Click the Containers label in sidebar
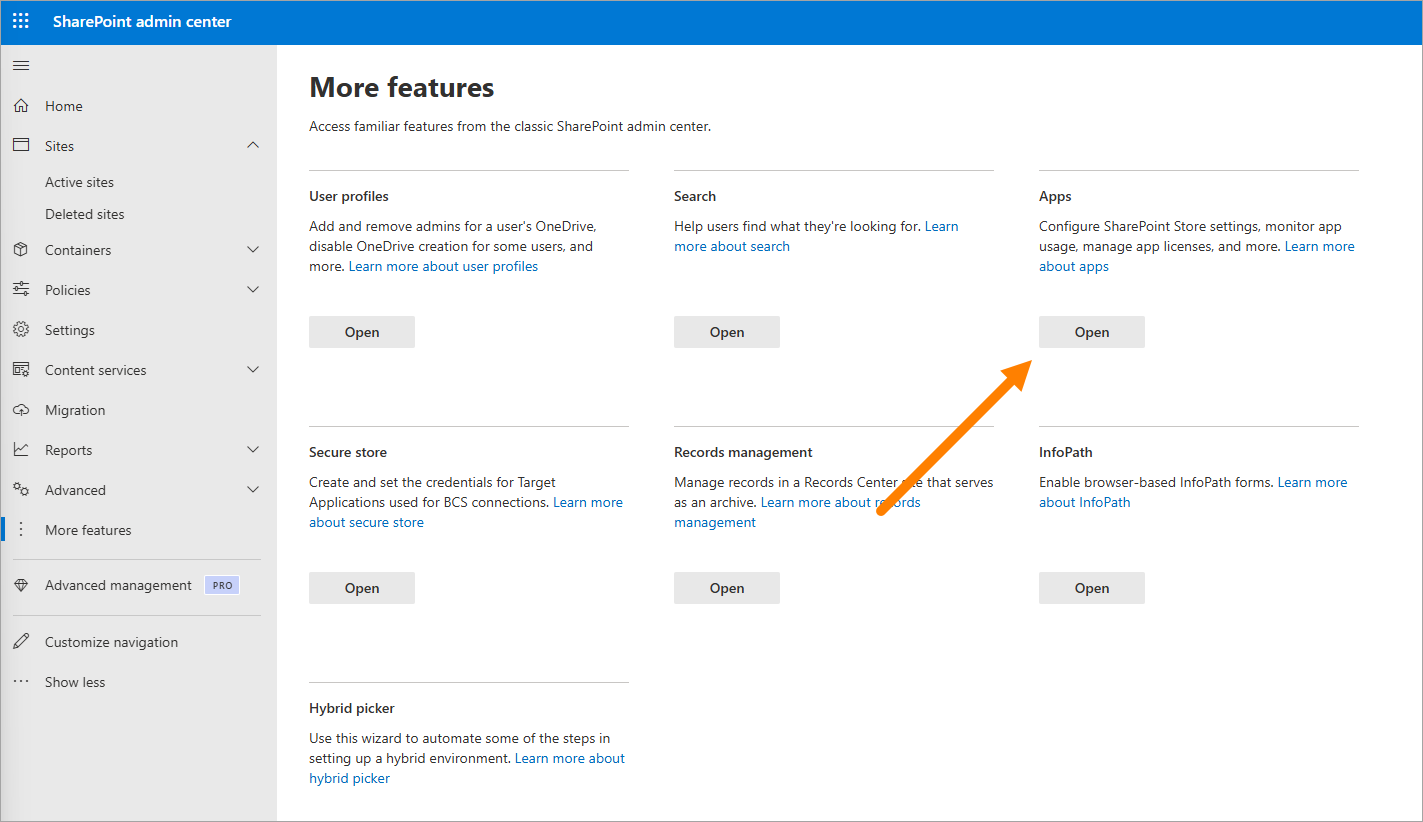Image resolution: width=1423 pixels, height=822 pixels. pyautogui.click(x=78, y=250)
